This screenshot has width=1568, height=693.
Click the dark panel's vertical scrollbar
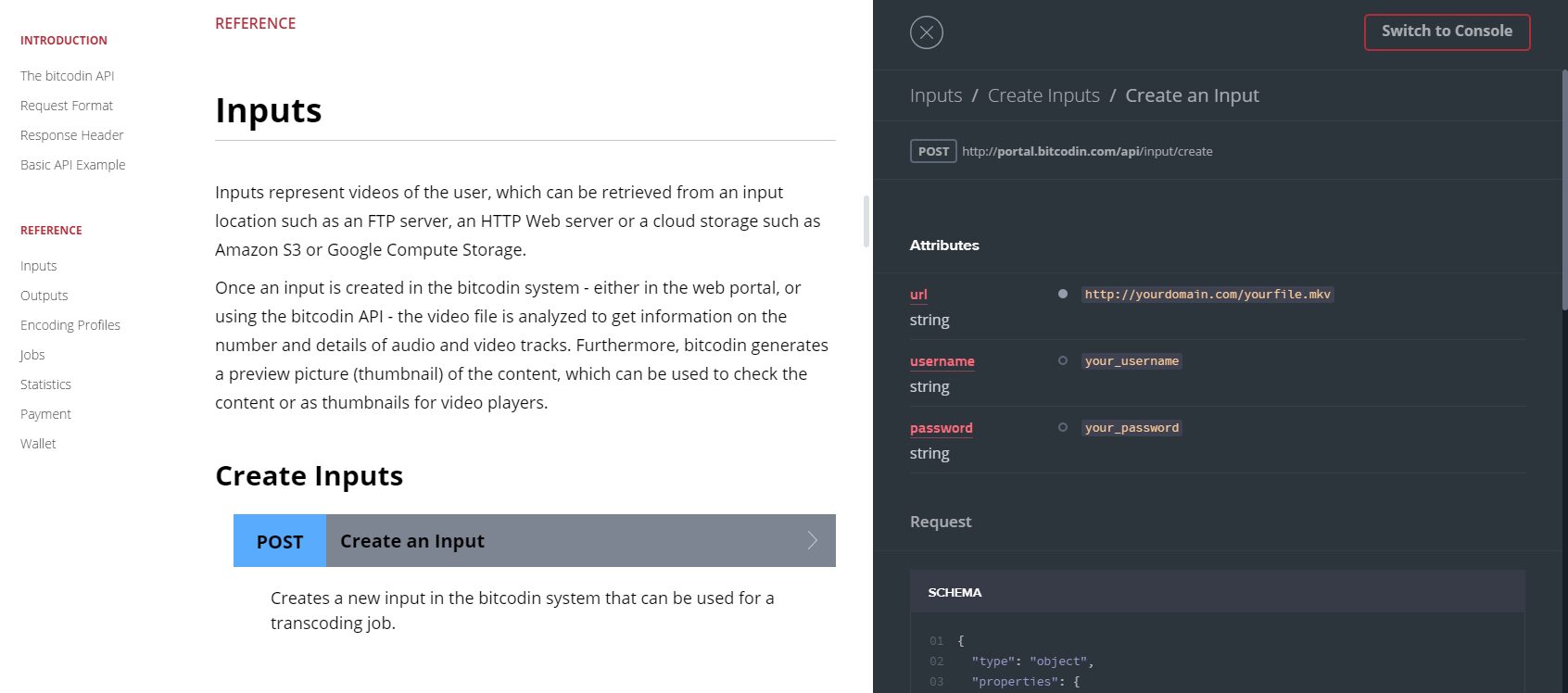(1564, 190)
